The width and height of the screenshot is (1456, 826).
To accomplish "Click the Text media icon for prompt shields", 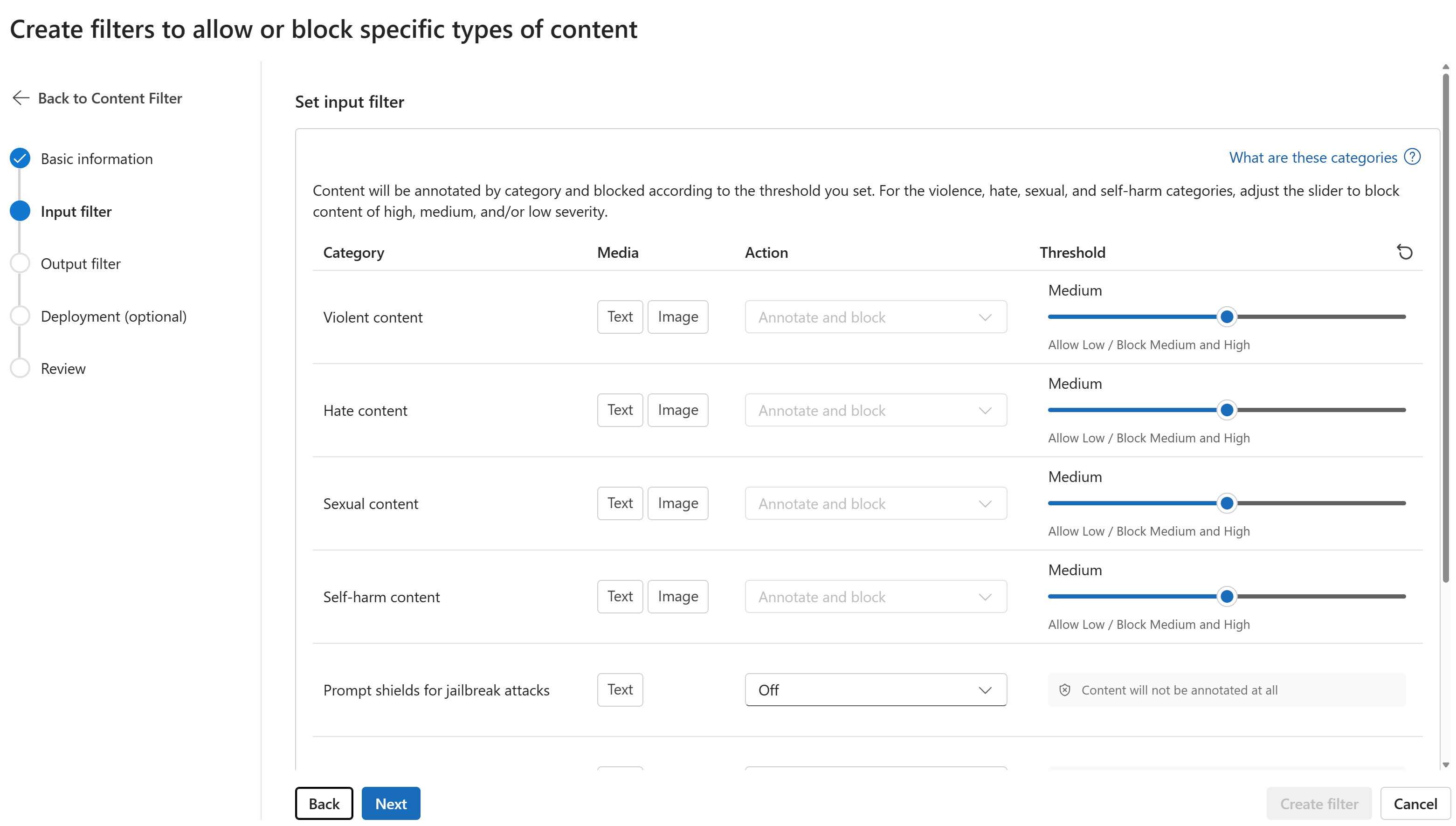I will pyautogui.click(x=619, y=690).
